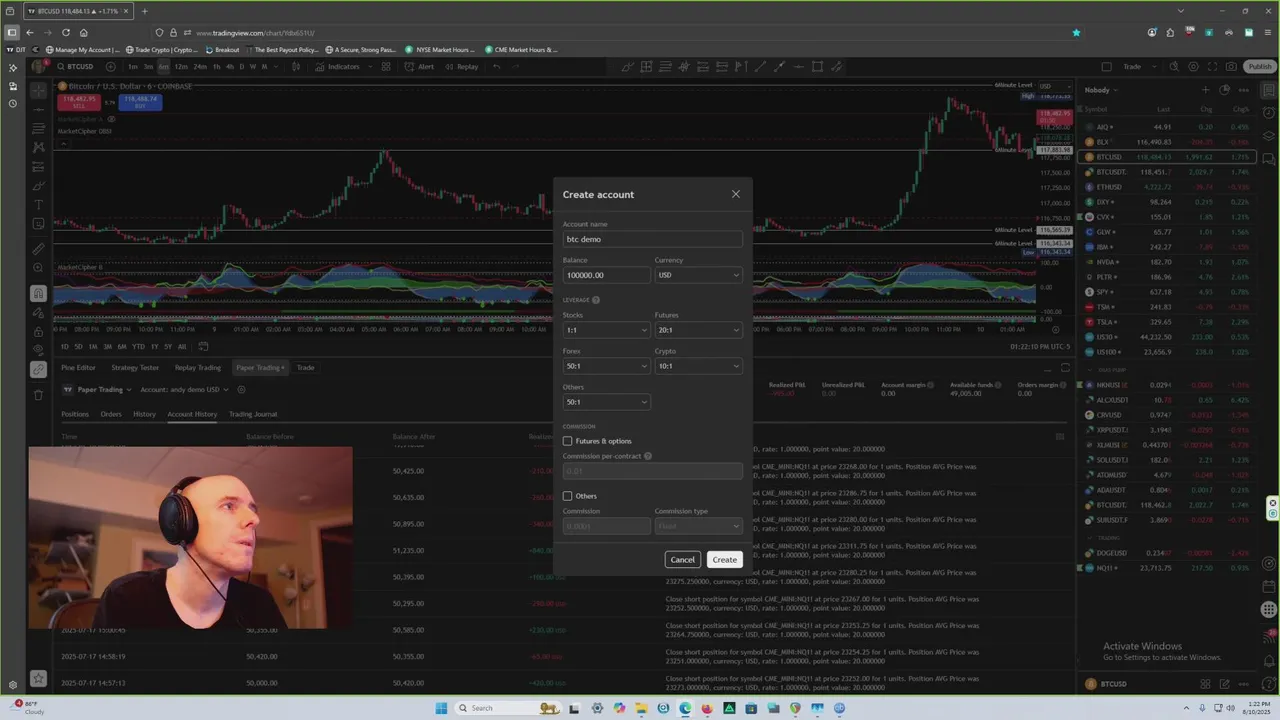Open the Nobody watchlist dropdown
This screenshot has width=1280, height=720.
(1100, 90)
